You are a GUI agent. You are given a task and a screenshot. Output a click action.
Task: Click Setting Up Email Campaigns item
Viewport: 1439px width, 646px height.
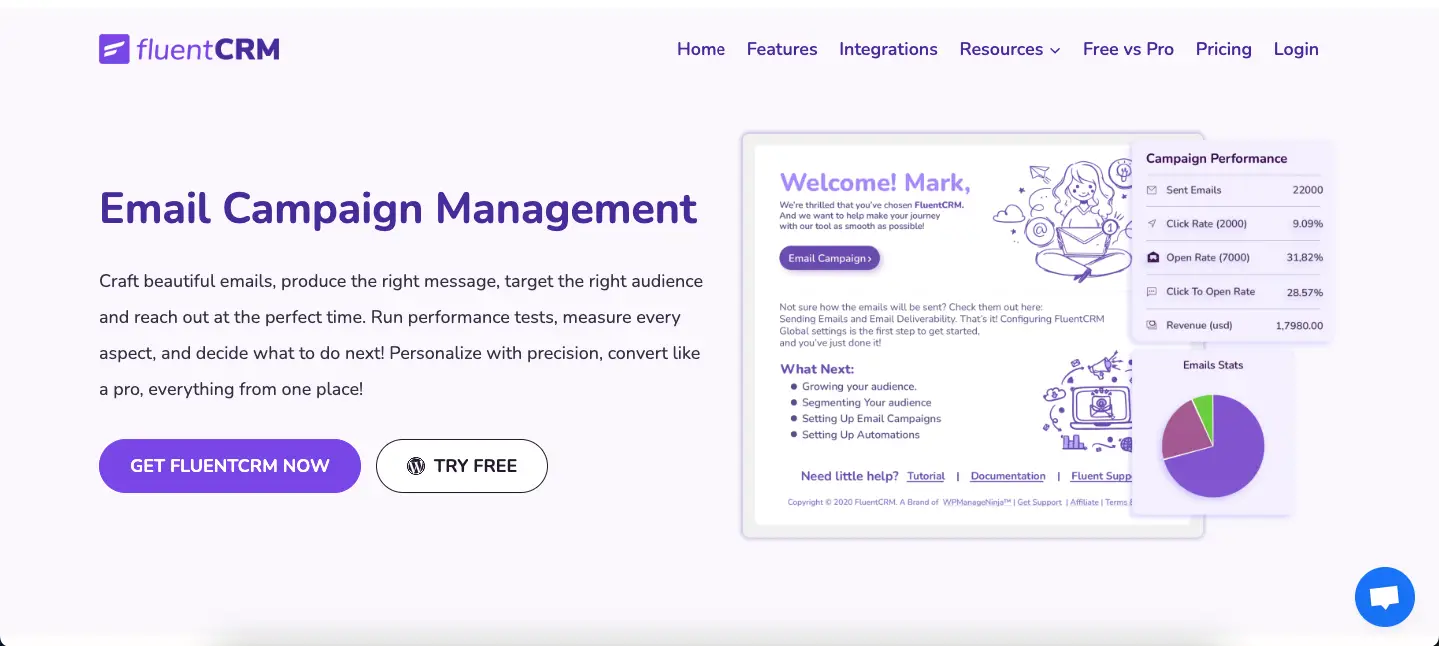(x=871, y=418)
